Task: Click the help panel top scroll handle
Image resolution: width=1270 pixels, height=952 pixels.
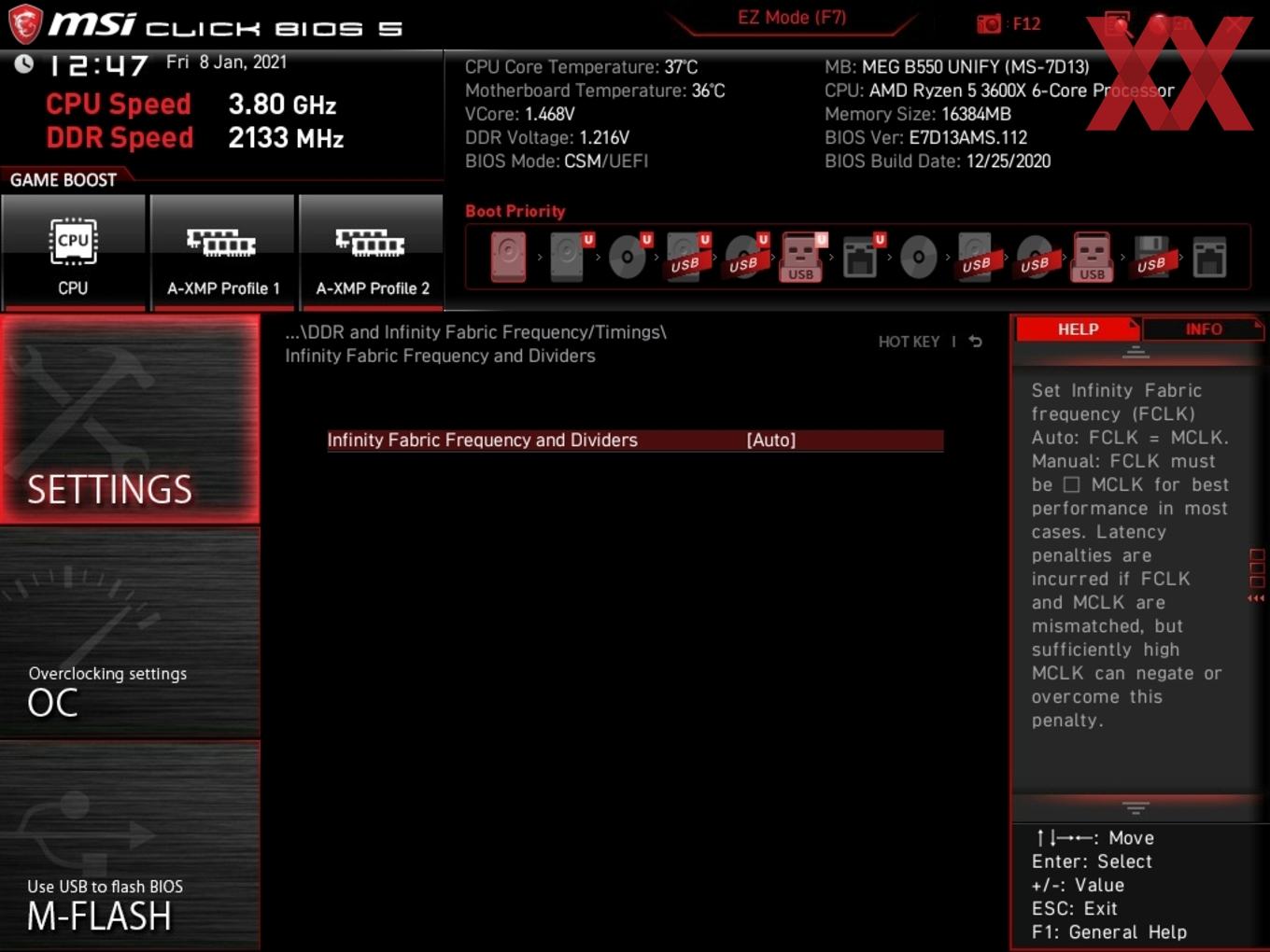Action: coord(1136,352)
